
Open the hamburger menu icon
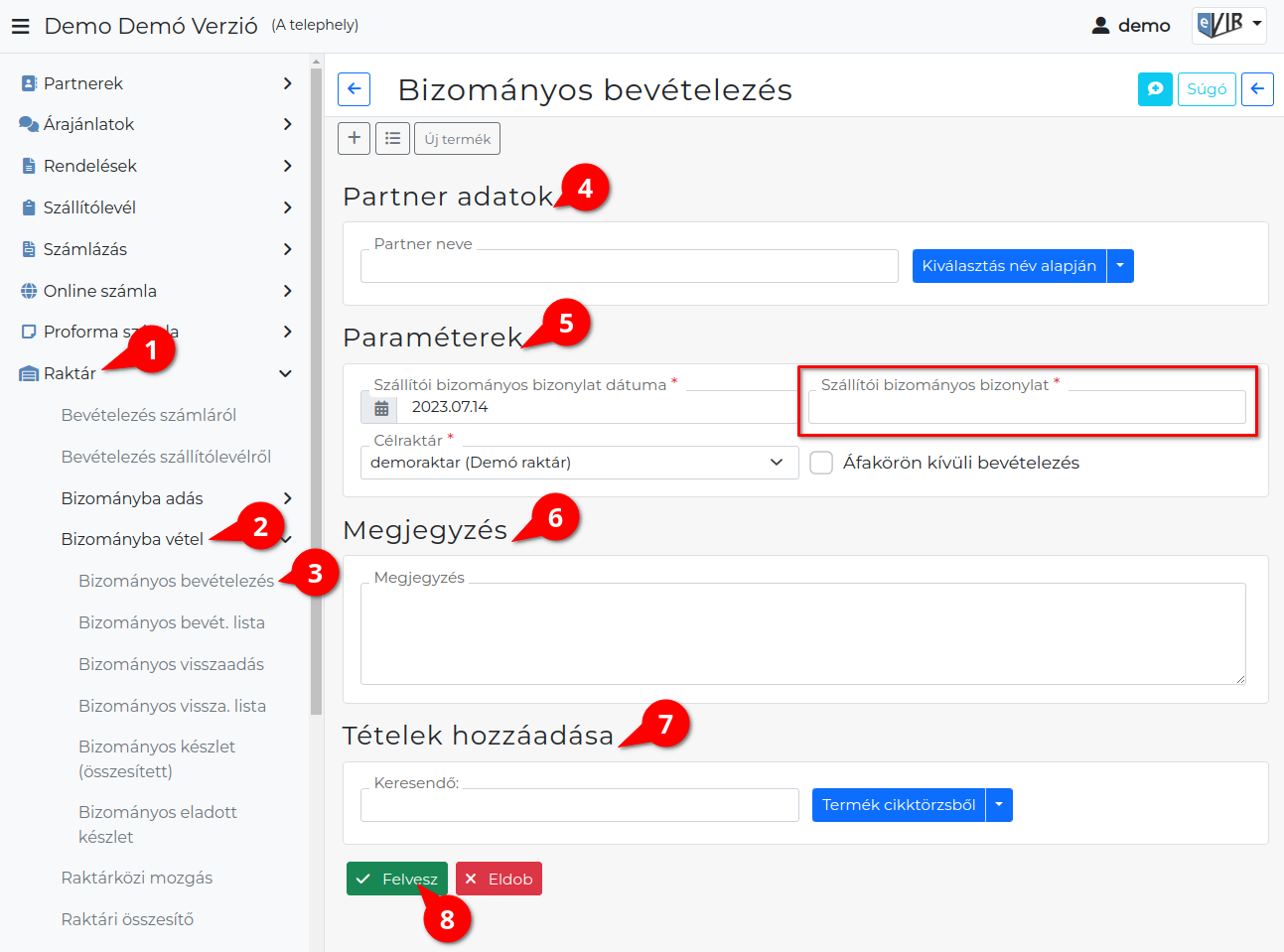[20, 27]
